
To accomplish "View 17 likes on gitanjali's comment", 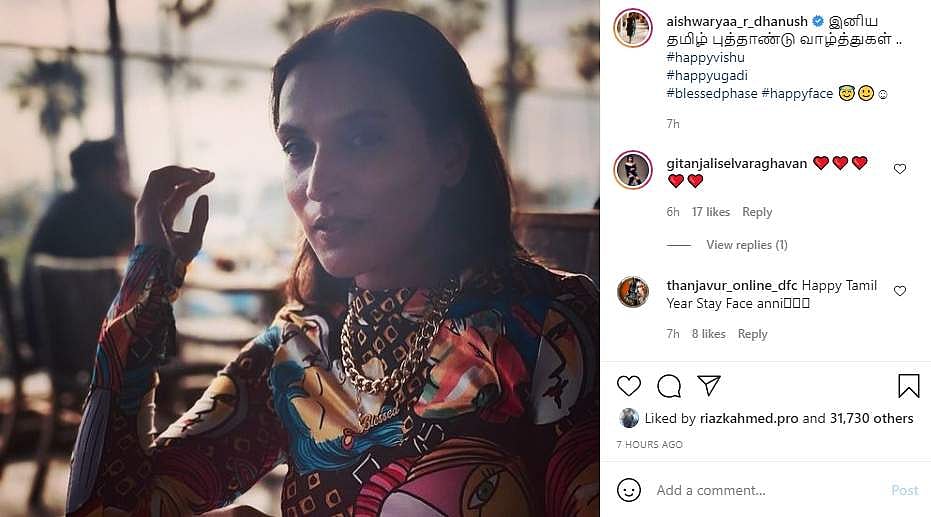I will point(711,212).
